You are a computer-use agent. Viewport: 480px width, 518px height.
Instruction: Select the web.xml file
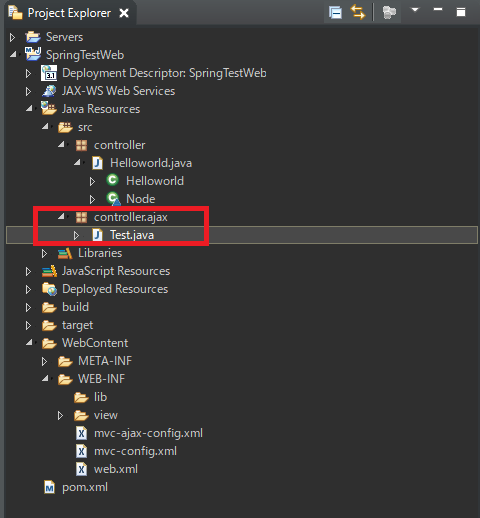(116, 469)
